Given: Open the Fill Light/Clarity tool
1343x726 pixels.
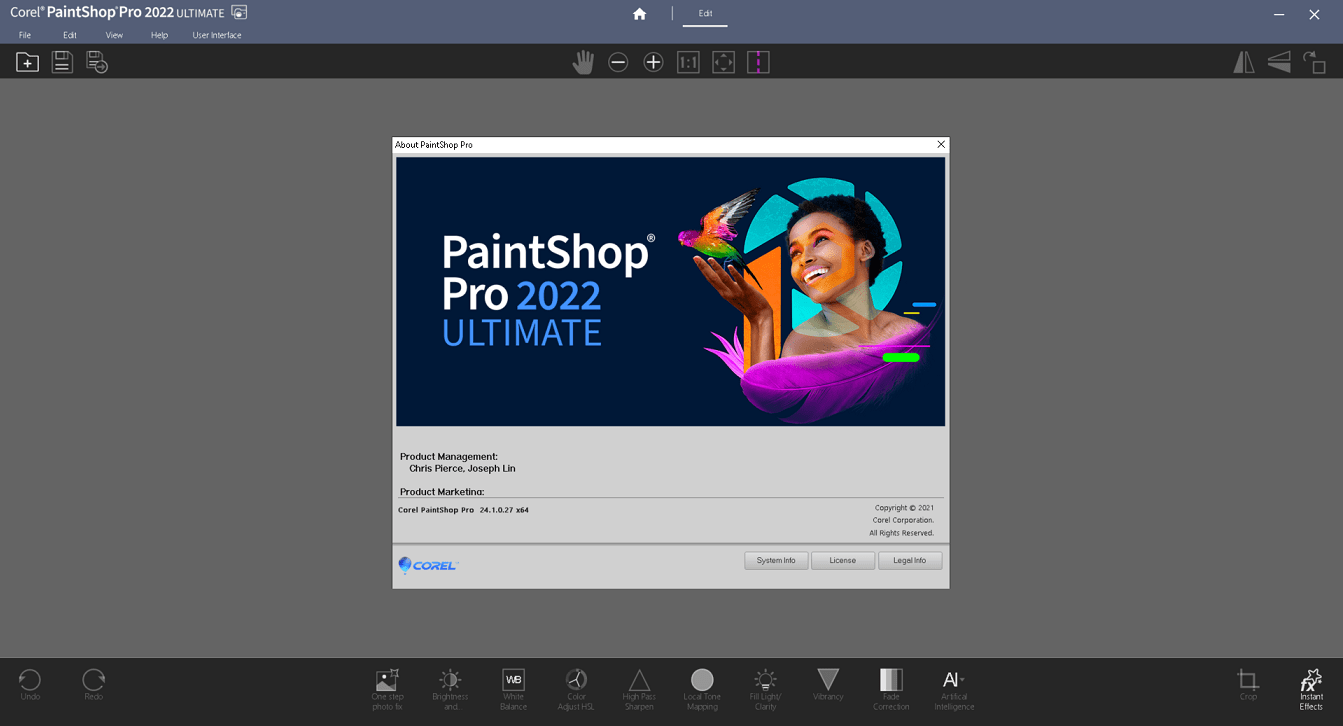Looking at the screenshot, I should pos(765,690).
